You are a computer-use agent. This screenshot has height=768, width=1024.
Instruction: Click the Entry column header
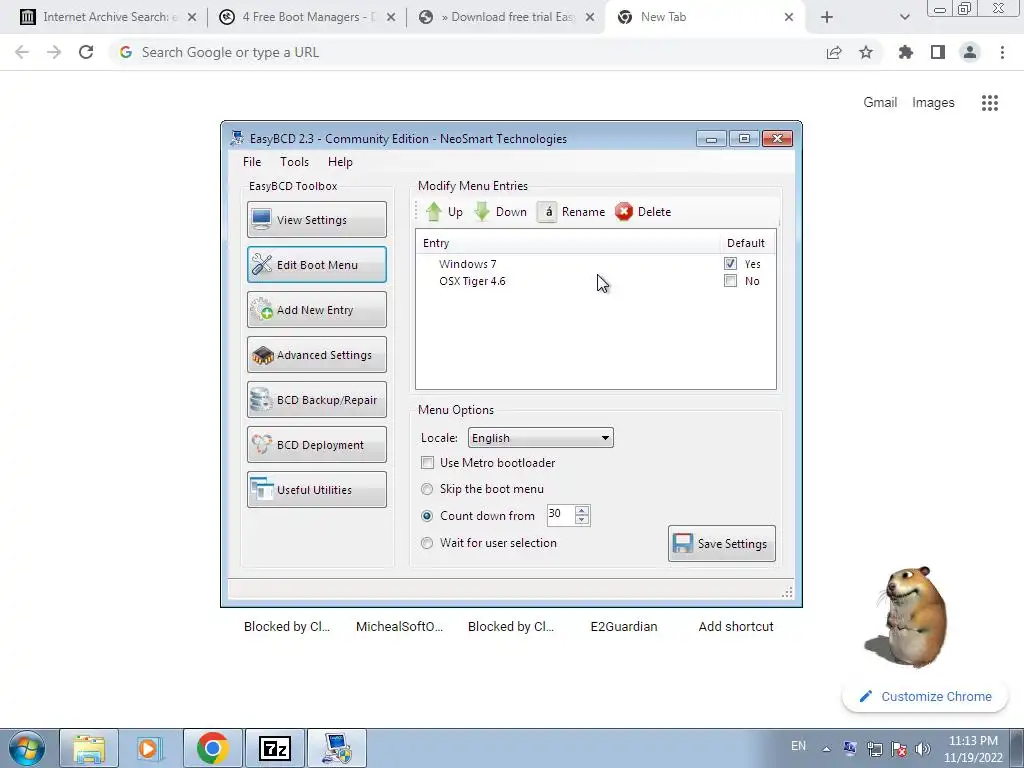(568, 243)
